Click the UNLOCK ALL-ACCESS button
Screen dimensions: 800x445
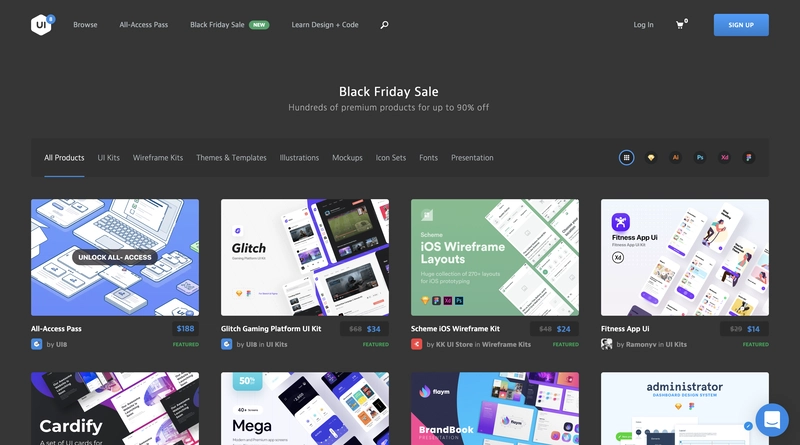115,257
